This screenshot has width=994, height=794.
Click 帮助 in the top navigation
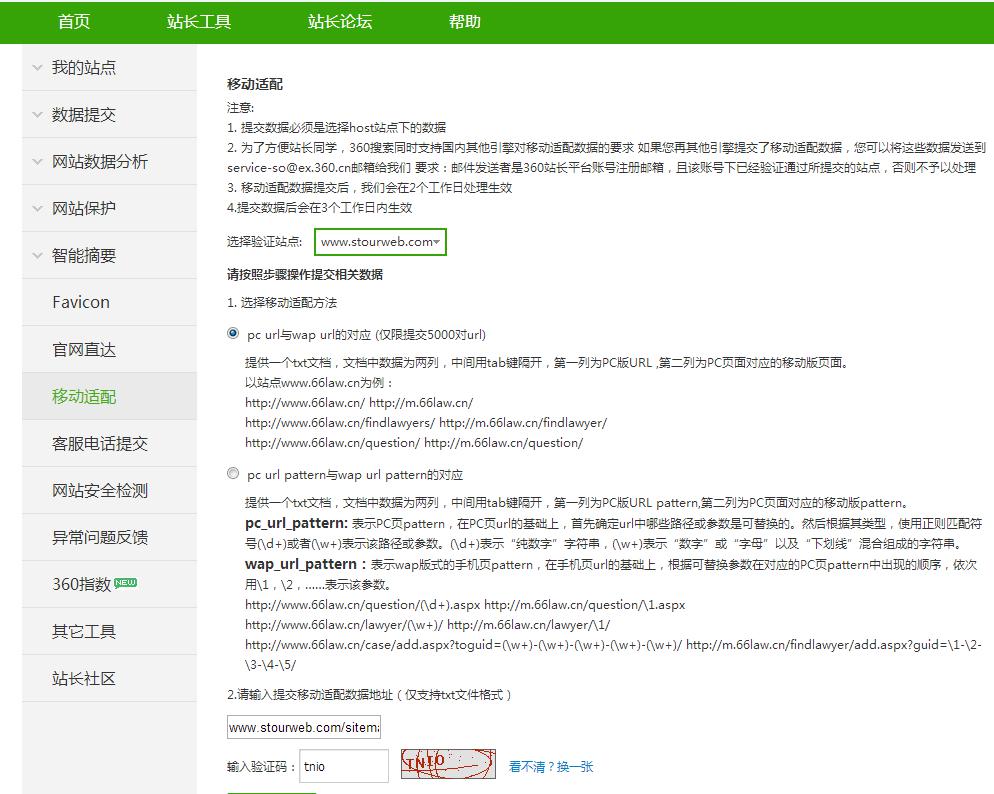pyautogui.click(x=465, y=21)
